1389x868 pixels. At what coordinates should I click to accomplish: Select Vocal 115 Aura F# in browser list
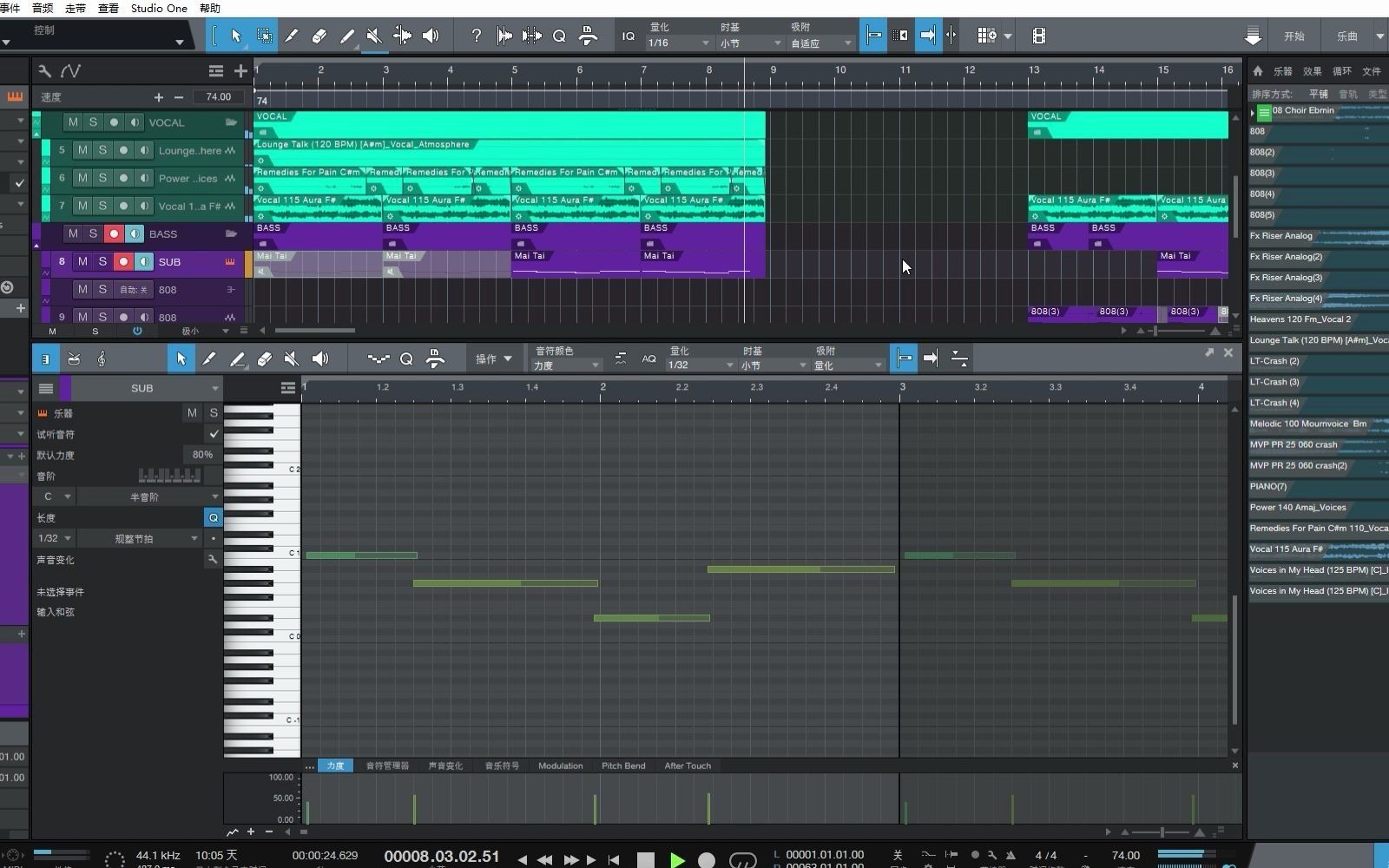[x=1318, y=549]
